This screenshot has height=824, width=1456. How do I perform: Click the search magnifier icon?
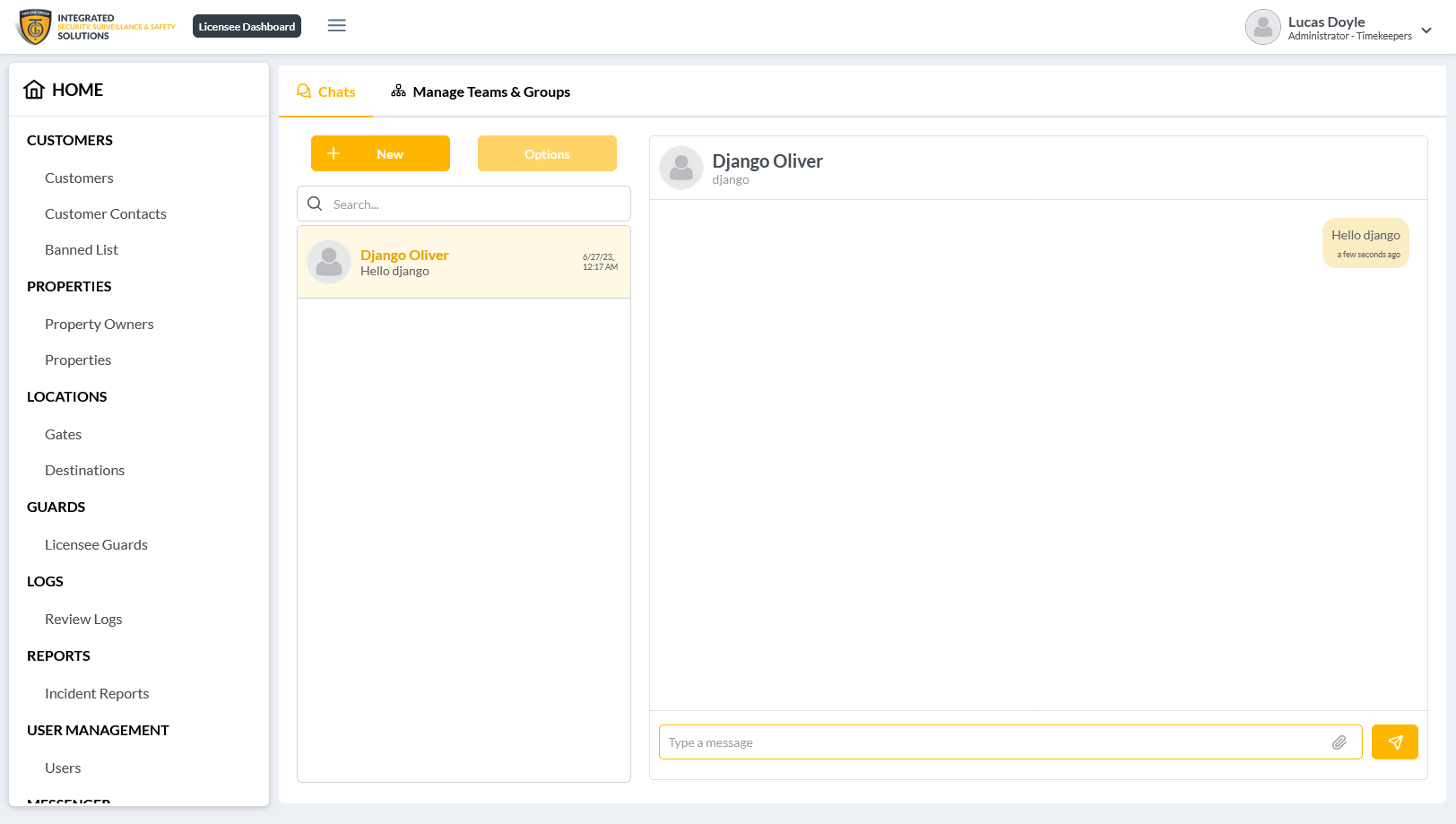[315, 204]
